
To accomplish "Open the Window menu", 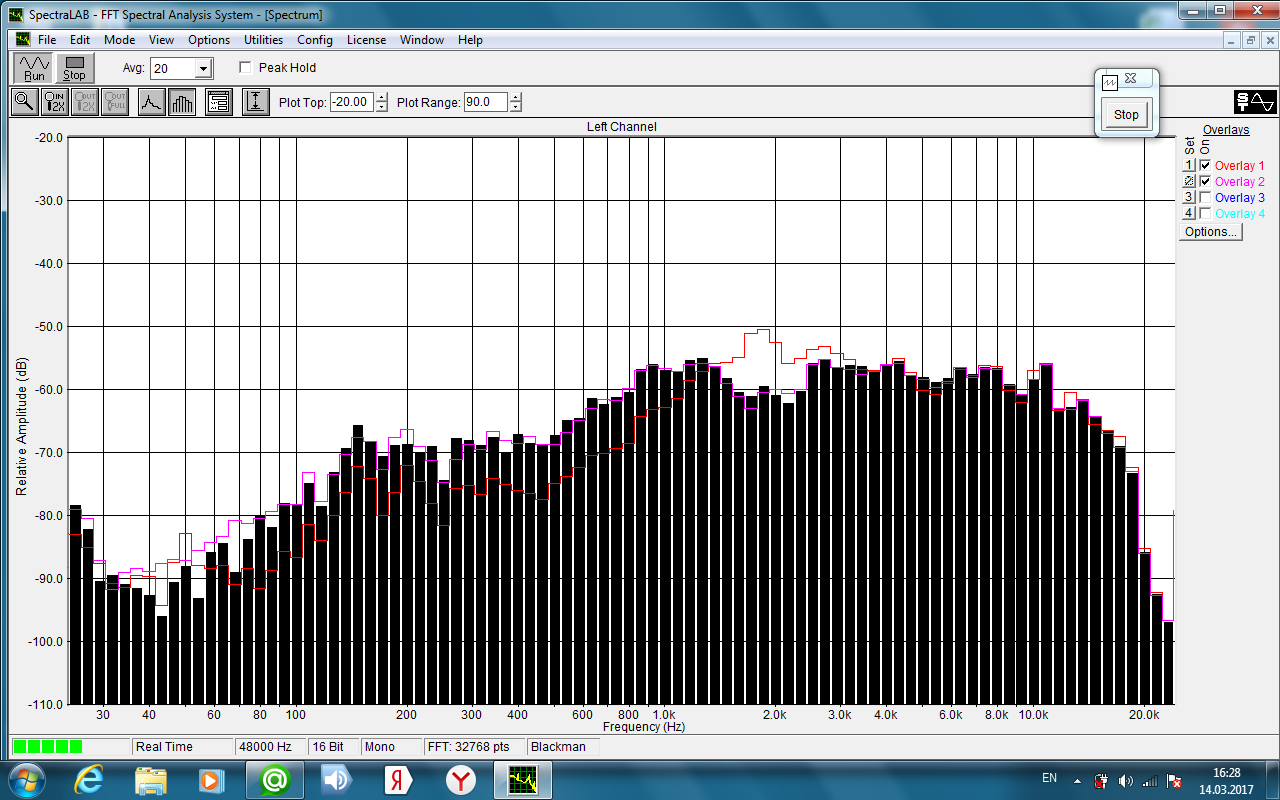I will (422, 40).
